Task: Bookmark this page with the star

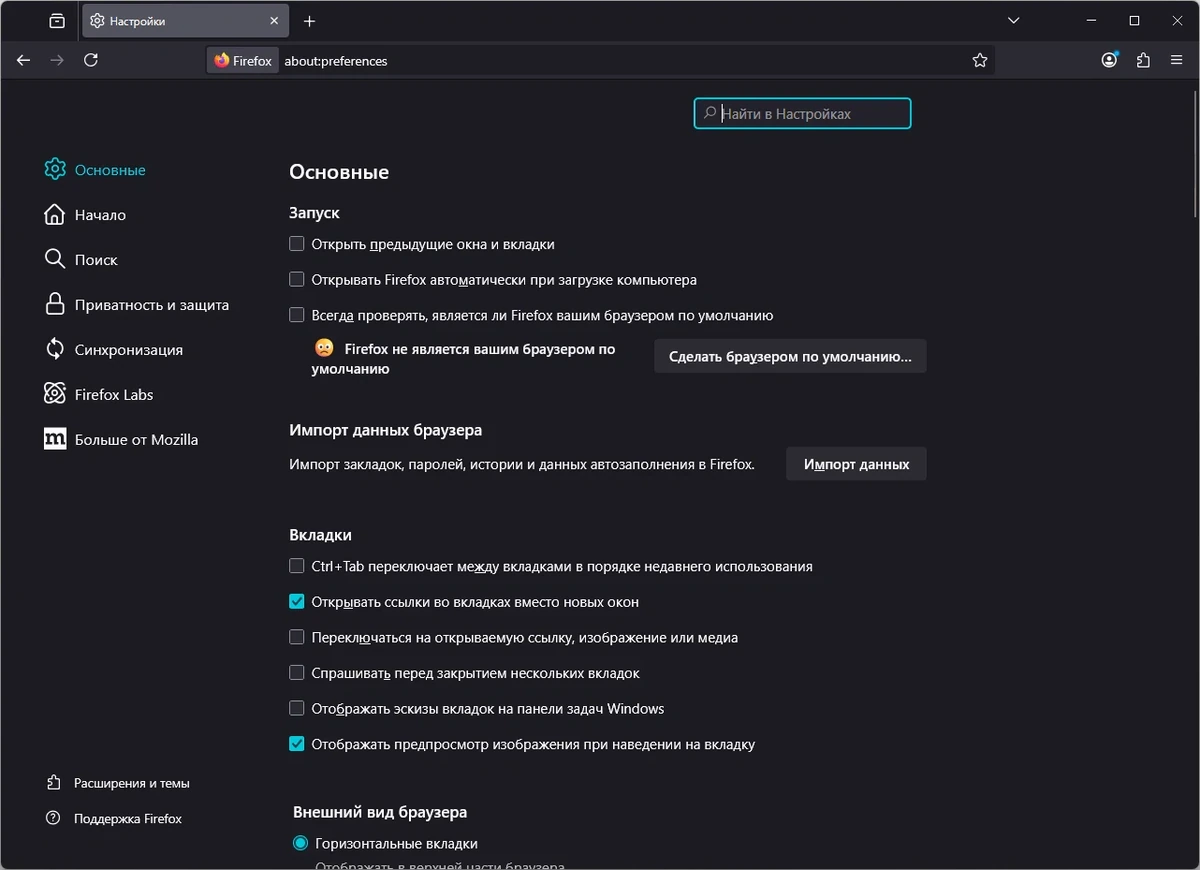Action: tap(980, 60)
